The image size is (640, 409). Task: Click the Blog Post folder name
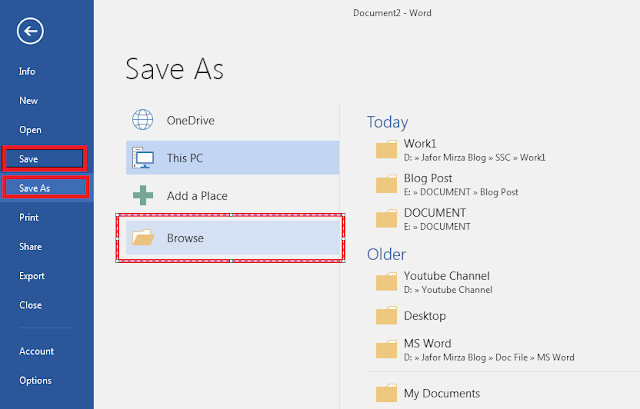(x=428, y=178)
